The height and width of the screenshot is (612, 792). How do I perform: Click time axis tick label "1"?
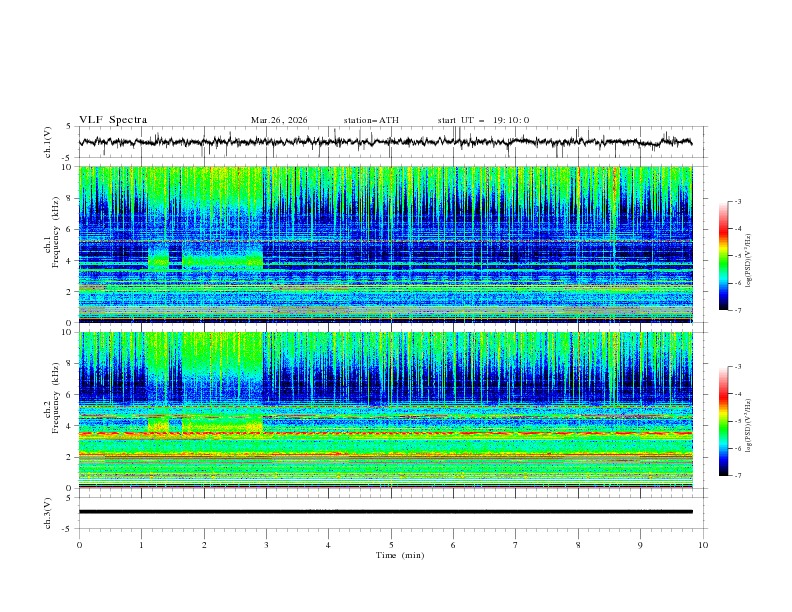142,545
